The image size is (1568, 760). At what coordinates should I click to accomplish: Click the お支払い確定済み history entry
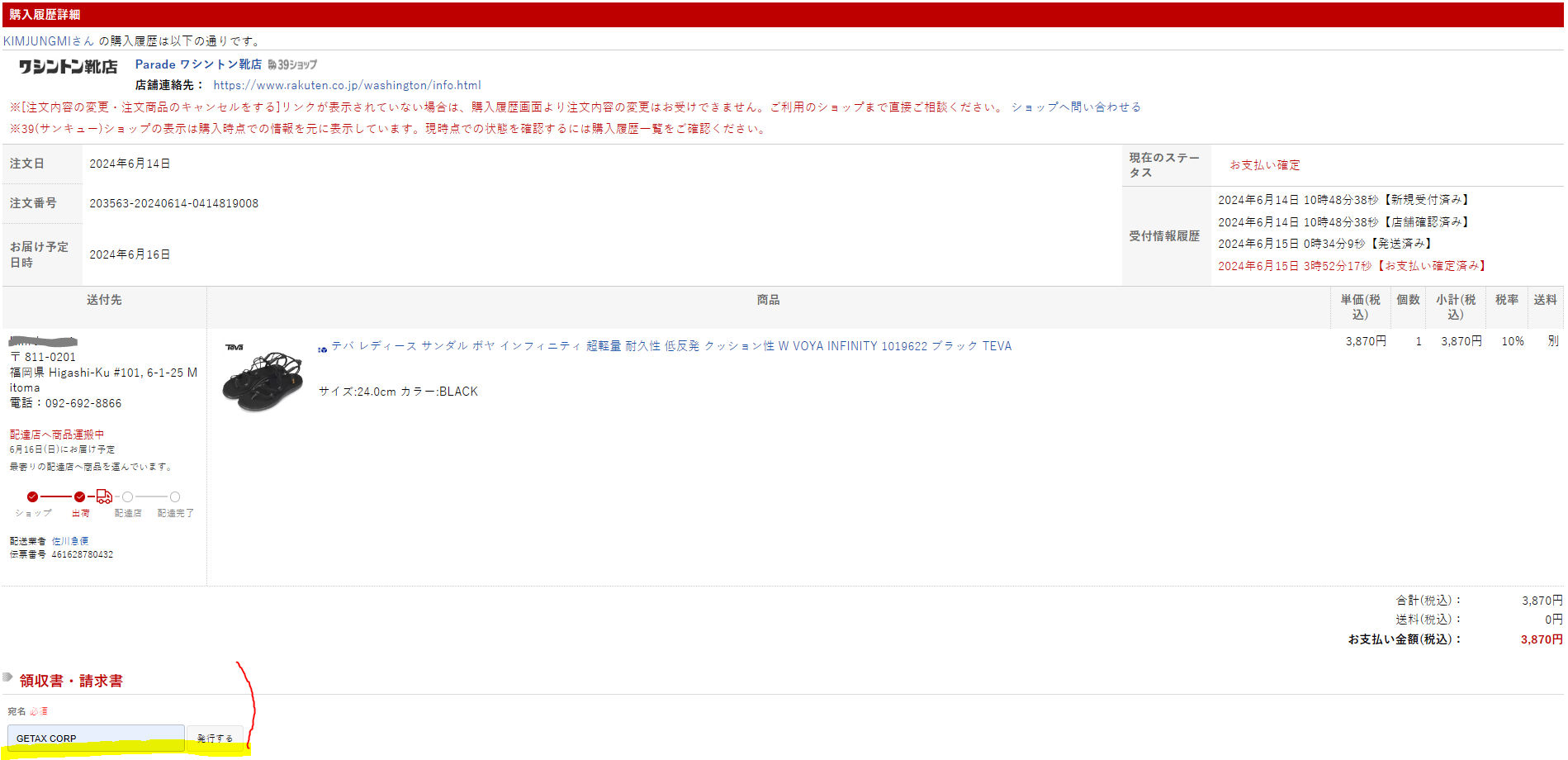[1352, 266]
